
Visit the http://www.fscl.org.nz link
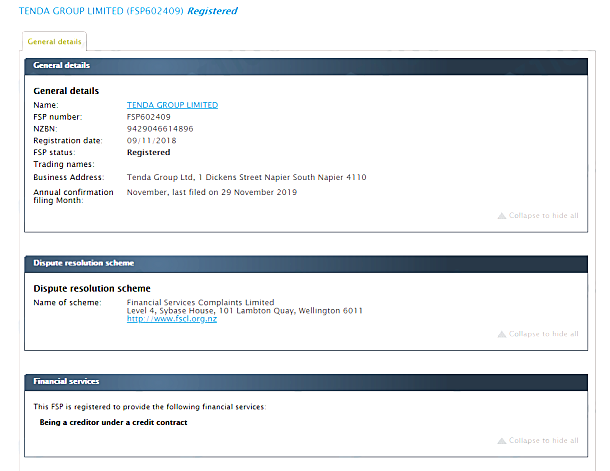point(172,319)
